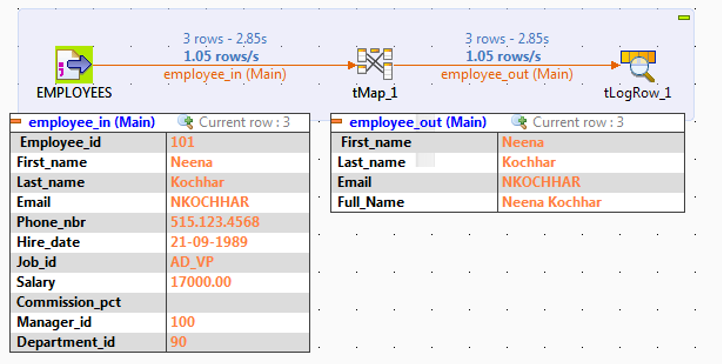Select the employee_in (Main) connection label
The image size is (722, 364).
[225, 74]
